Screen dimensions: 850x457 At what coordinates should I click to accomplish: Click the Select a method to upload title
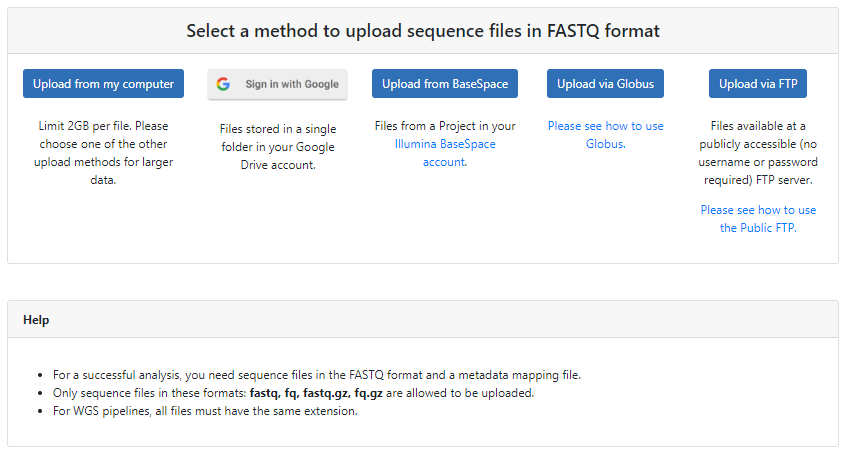pyautogui.click(x=423, y=31)
